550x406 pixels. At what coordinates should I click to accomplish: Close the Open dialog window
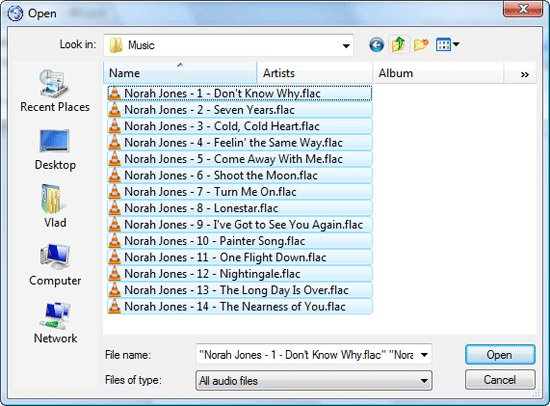tap(523, 9)
